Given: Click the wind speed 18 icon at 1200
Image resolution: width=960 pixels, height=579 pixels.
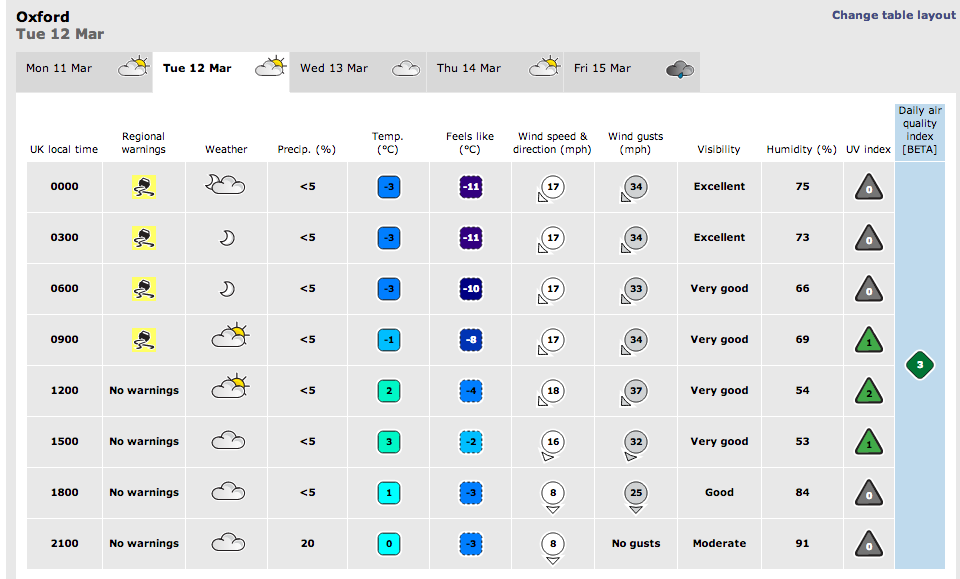Looking at the screenshot, I should [x=551, y=391].
